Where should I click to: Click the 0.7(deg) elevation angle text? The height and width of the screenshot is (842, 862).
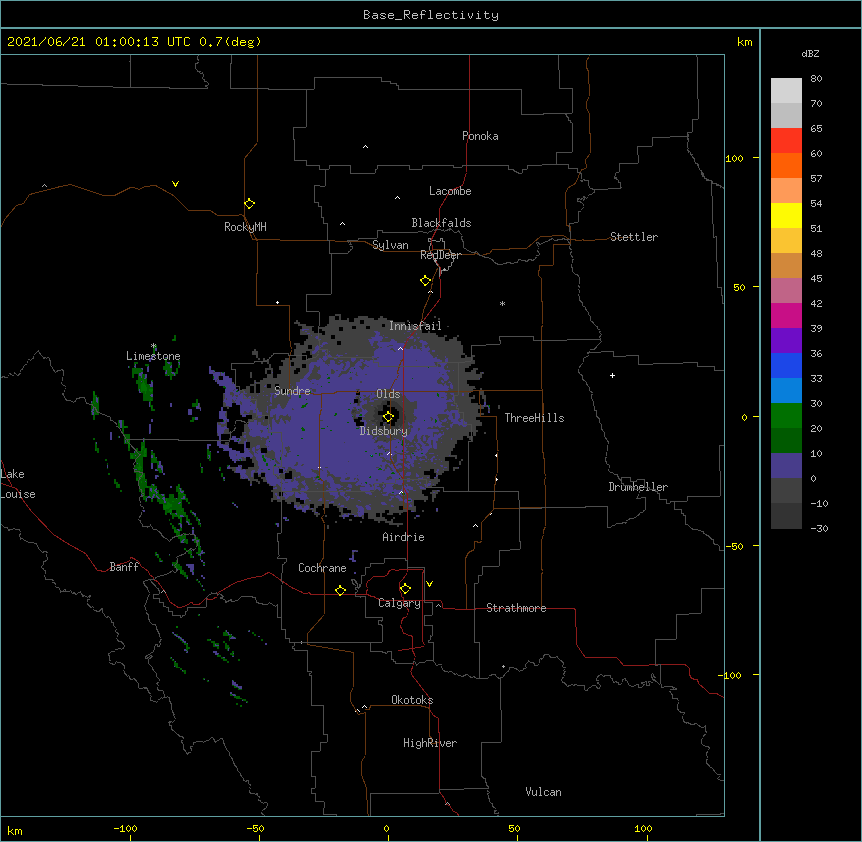[x=230, y=42]
